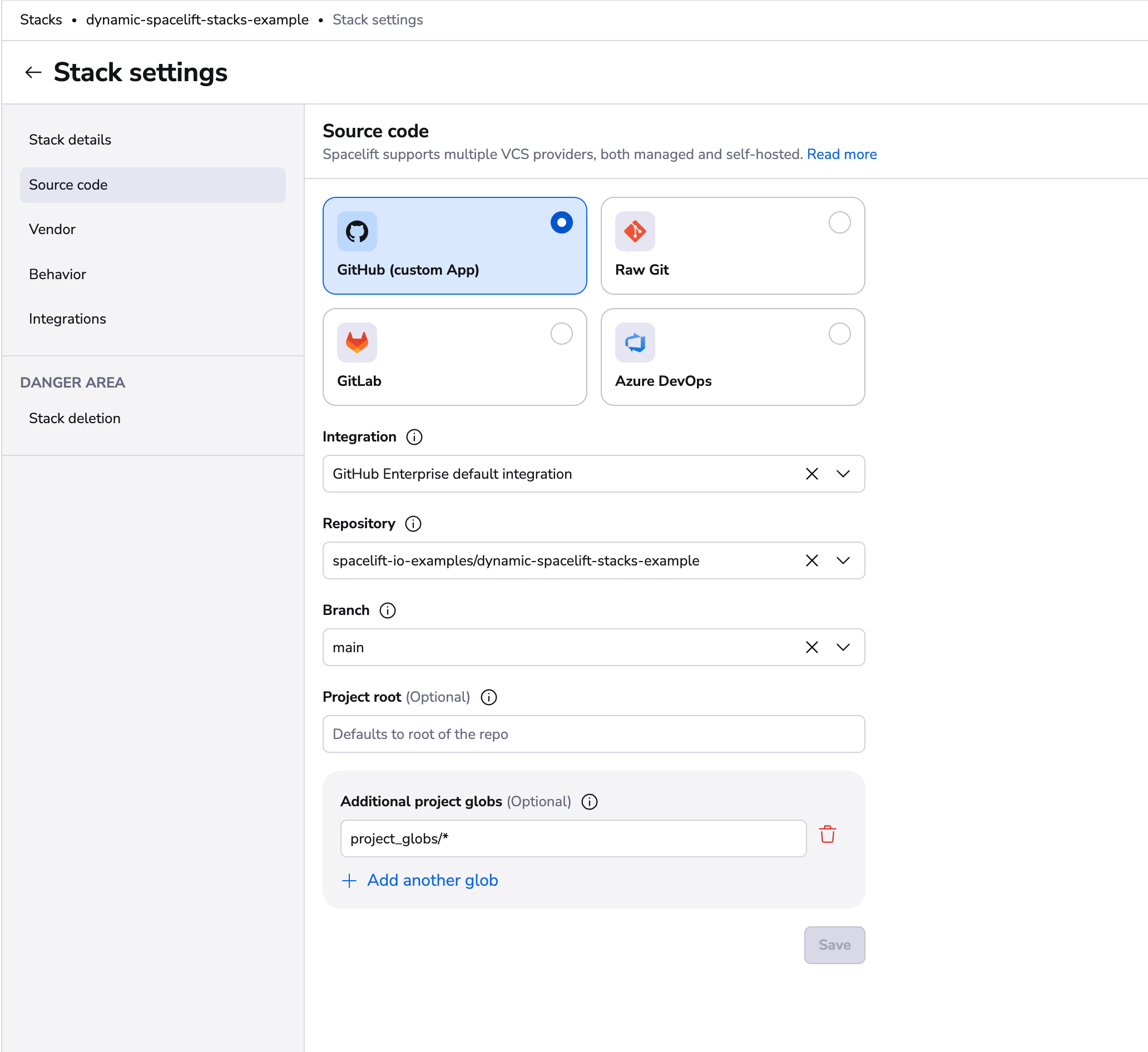This screenshot has width=1148, height=1052.
Task: Click the info icon next to Integration
Action: click(x=414, y=437)
